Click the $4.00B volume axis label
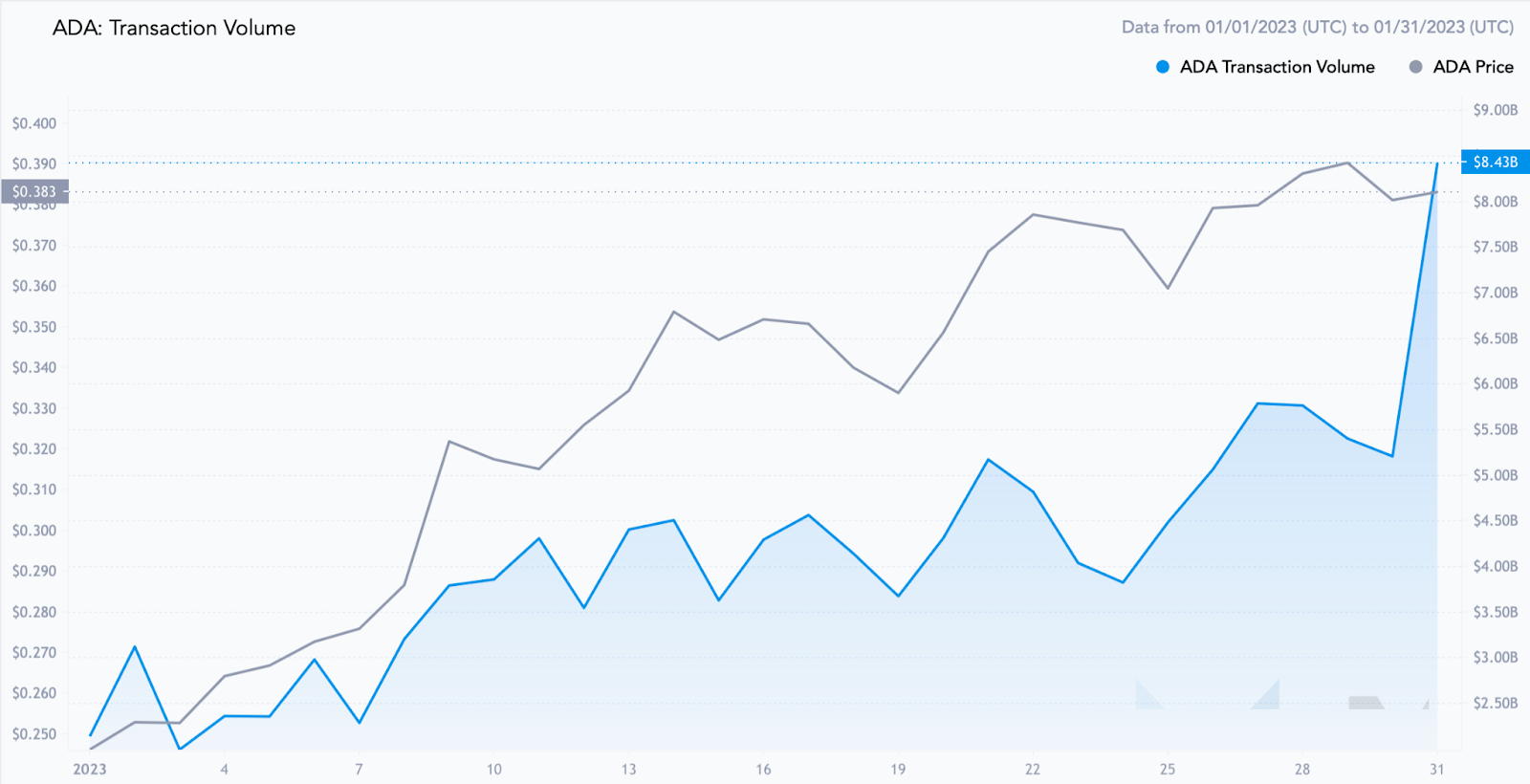This screenshot has height=784, width=1530. 1496,566
